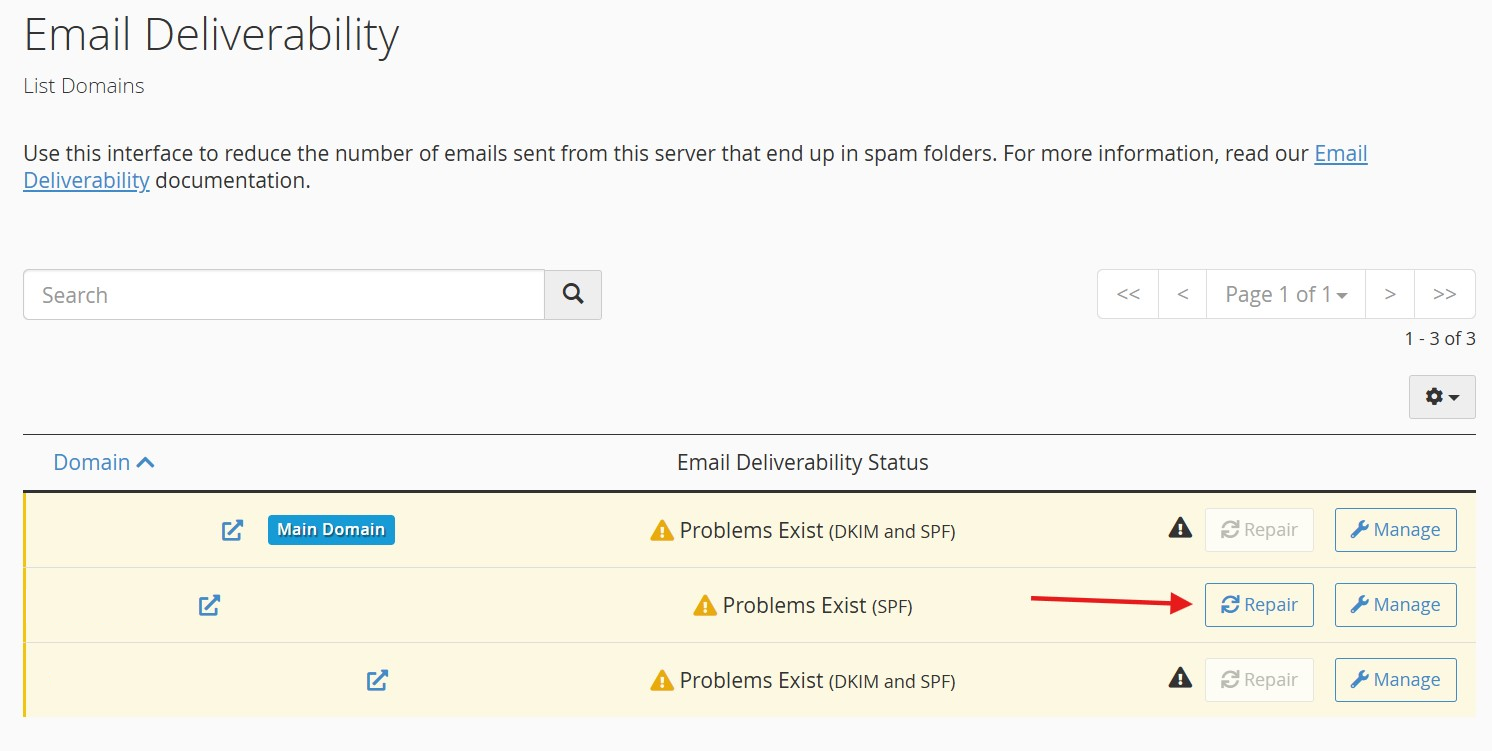The width and height of the screenshot is (1492, 751).
Task: Collapse the Domain column sort arrow
Action: pos(146,461)
